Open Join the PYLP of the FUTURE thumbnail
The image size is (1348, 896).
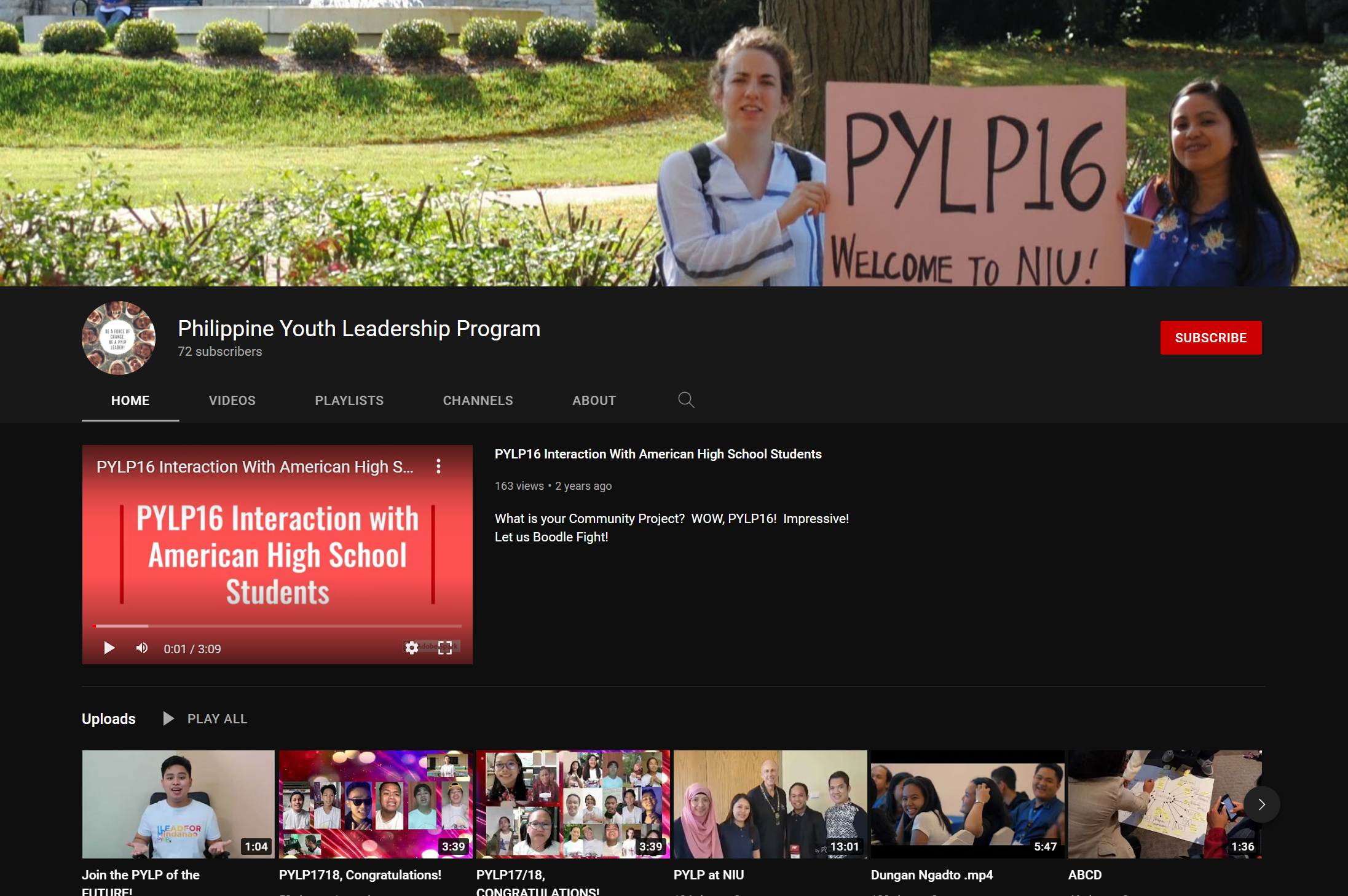tap(178, 804)
